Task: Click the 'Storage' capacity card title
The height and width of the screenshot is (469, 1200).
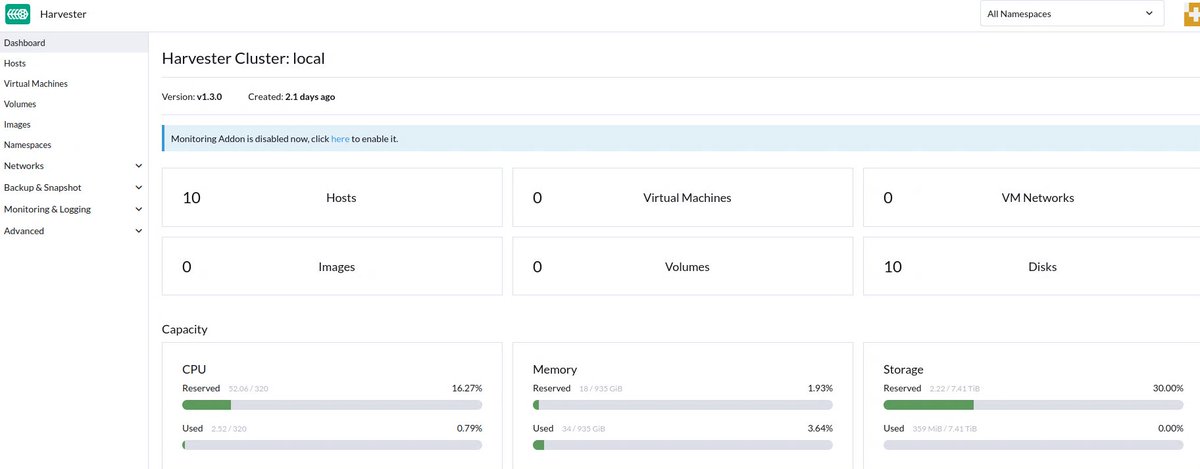Action: tap(904, 369)
